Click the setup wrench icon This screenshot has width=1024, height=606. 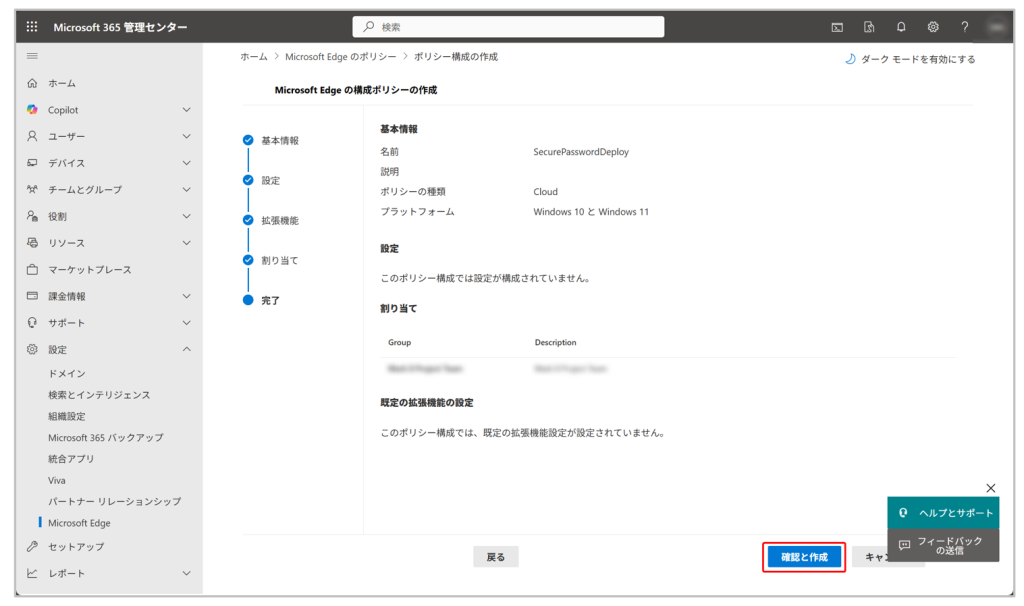click(x=32, y=547)
